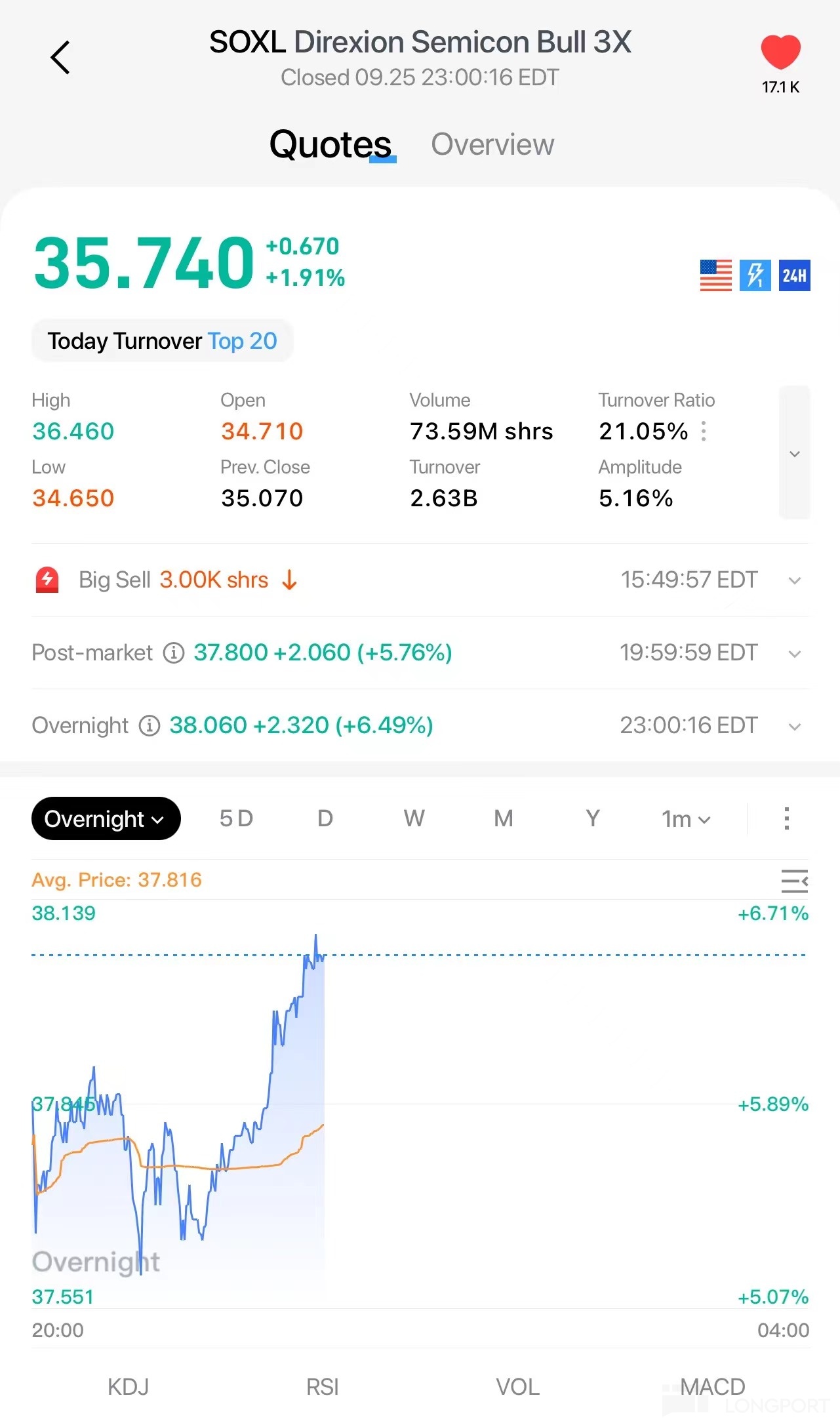Screen dimensions: 840x1427
Task: Toggle the red heart favorite icon
Action: click(780, 52)
